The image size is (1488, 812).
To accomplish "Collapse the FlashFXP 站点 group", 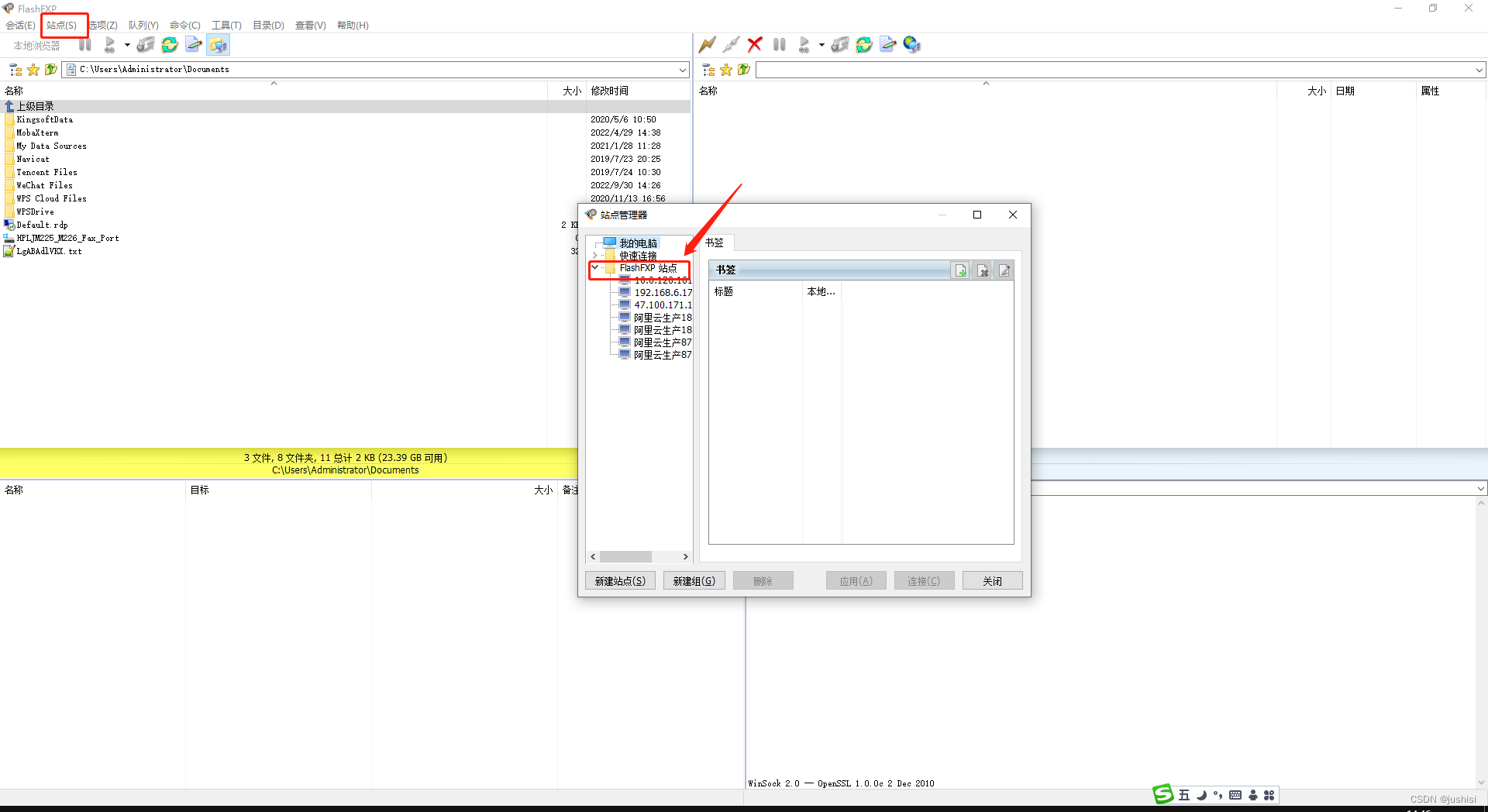I will pyautogui.click(x=595, y=267).
